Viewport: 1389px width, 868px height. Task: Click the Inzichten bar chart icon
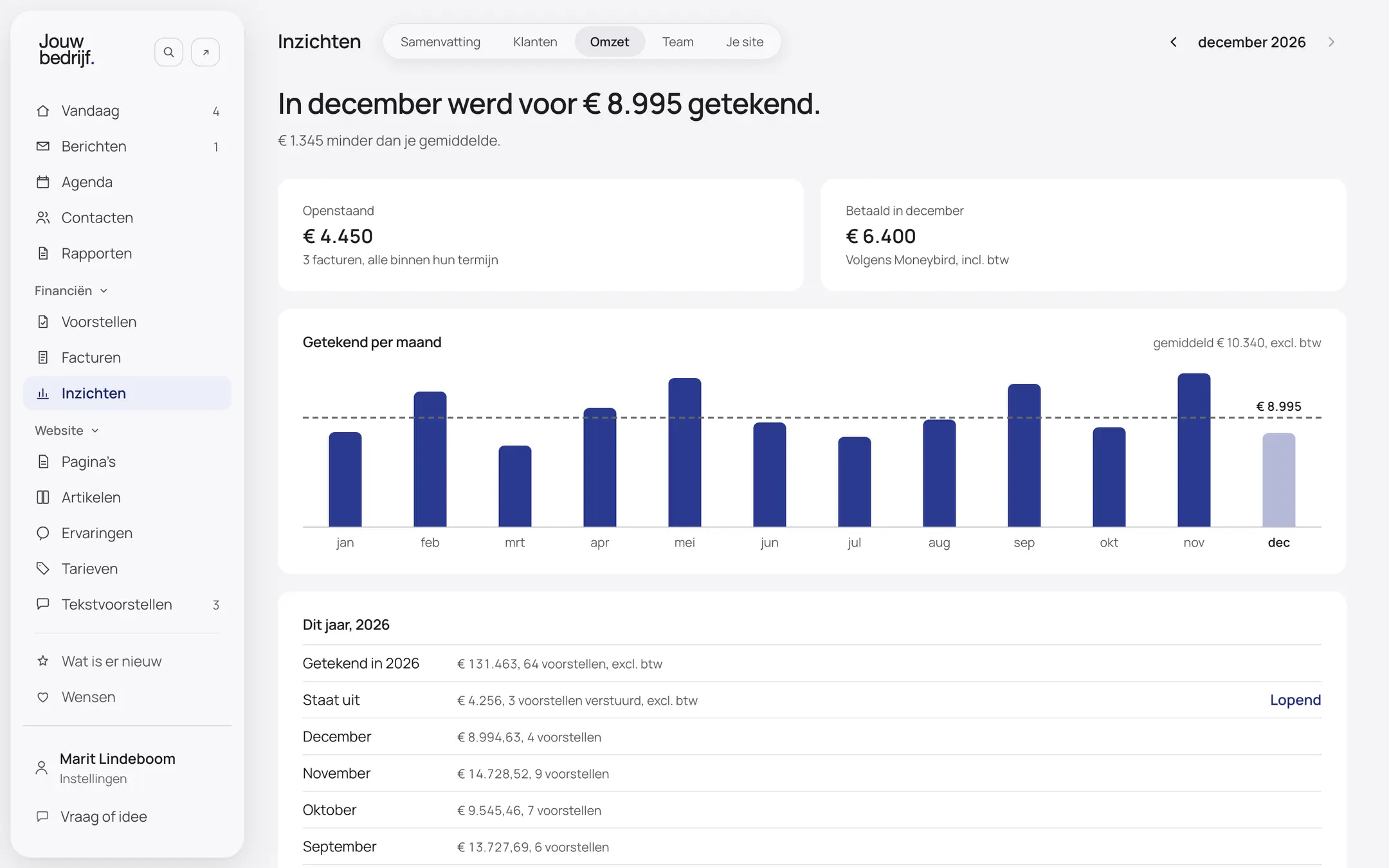point(43,393)
